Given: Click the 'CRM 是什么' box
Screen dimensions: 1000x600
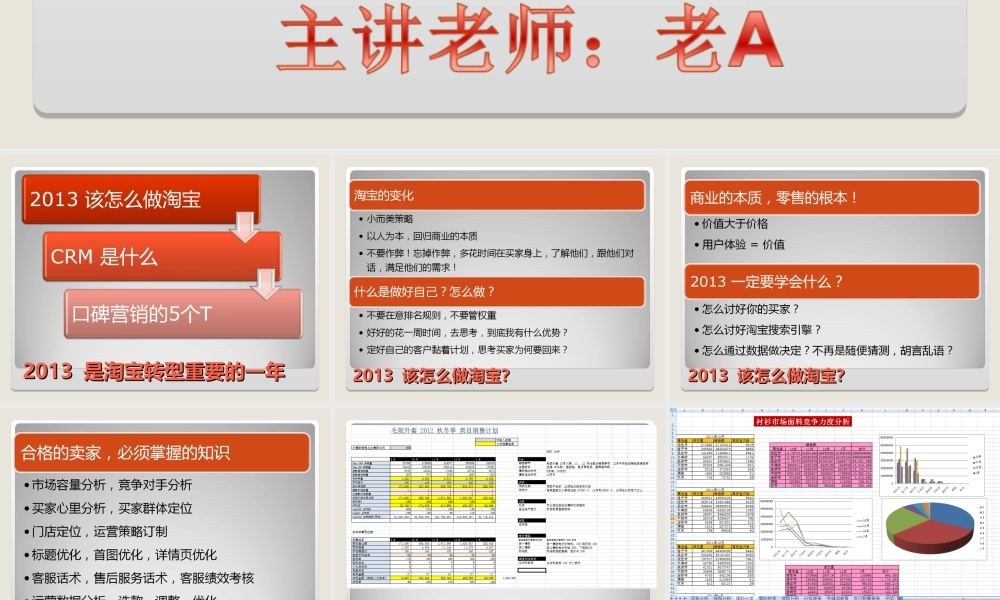Looking at the screenshot, I should (x=162, y=256).
